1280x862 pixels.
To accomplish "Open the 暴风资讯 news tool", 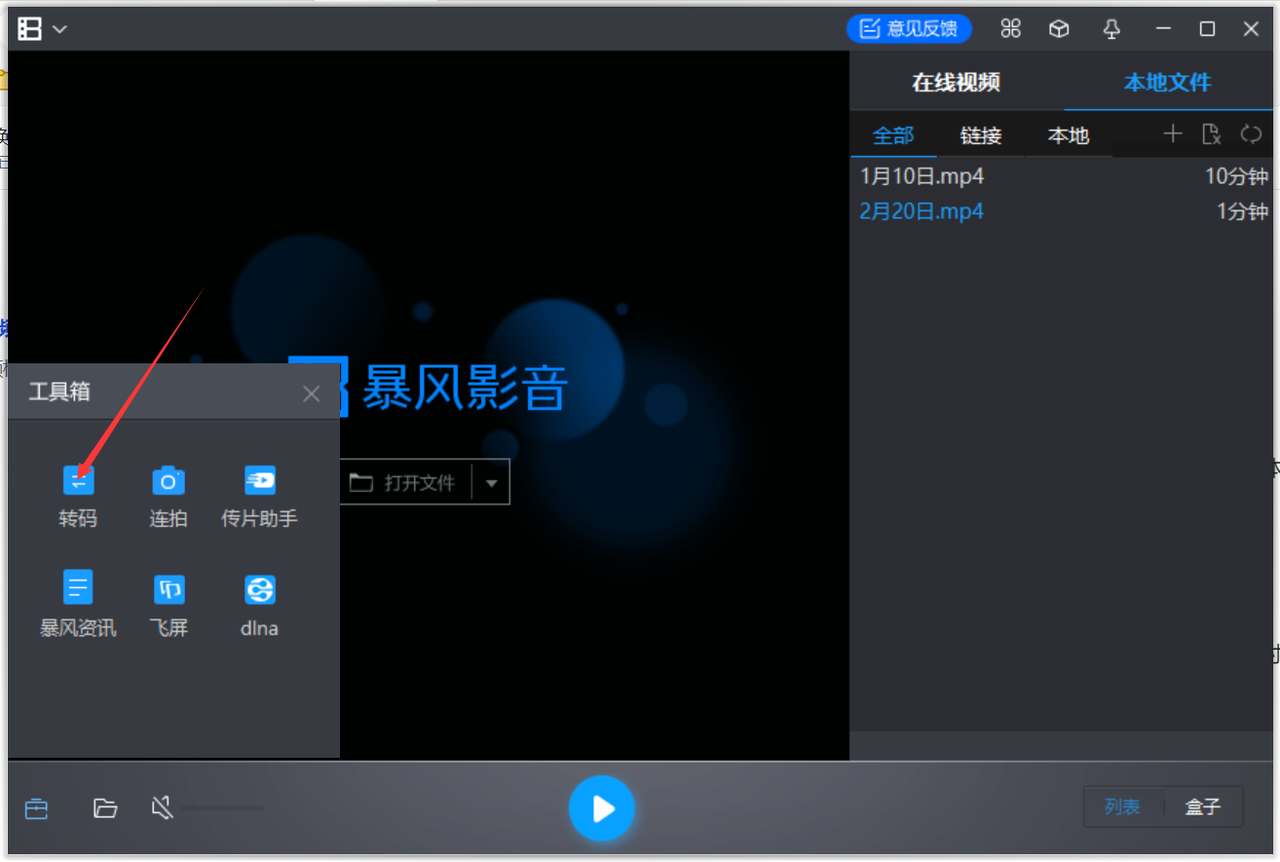I will point(78,604).
